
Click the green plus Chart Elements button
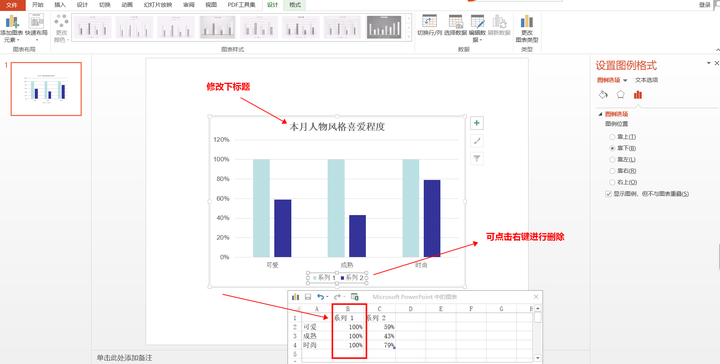click(477, 123)
